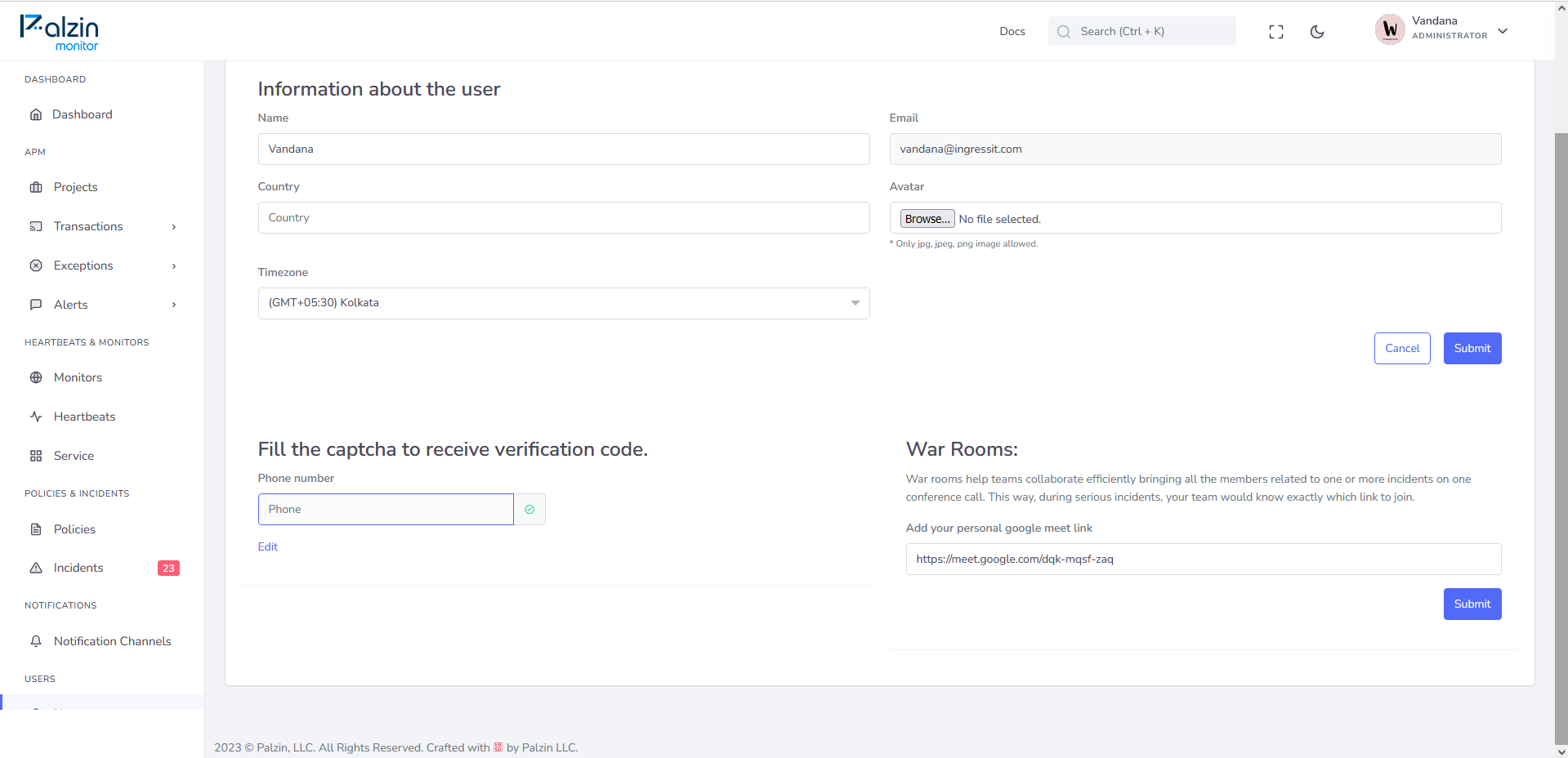Click the Service grid icon
This screenshot has height=758, width=1568.
(36, 456)
